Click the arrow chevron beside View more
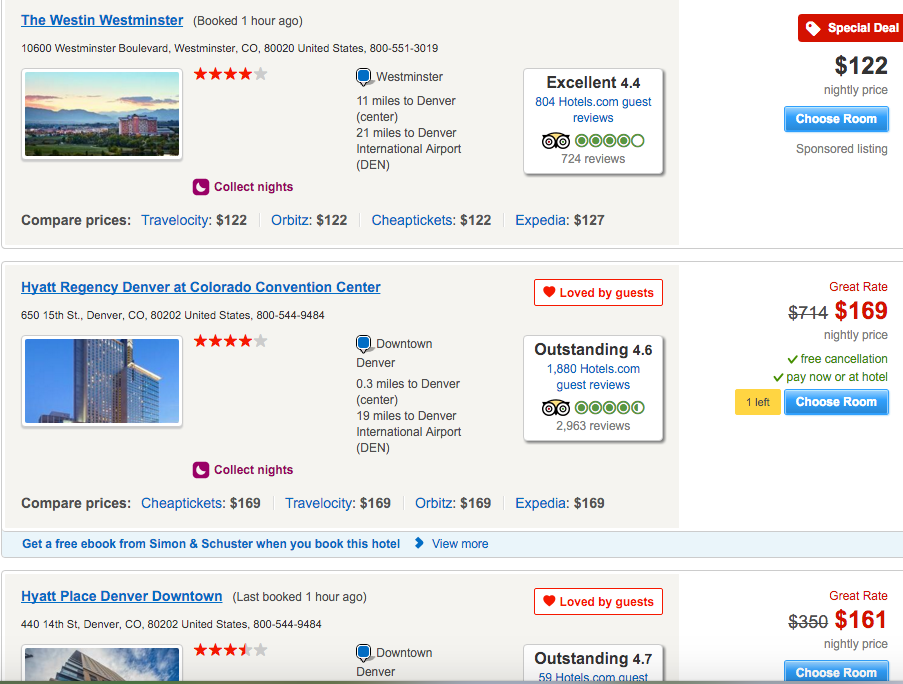903x684 pixels. 419,543
